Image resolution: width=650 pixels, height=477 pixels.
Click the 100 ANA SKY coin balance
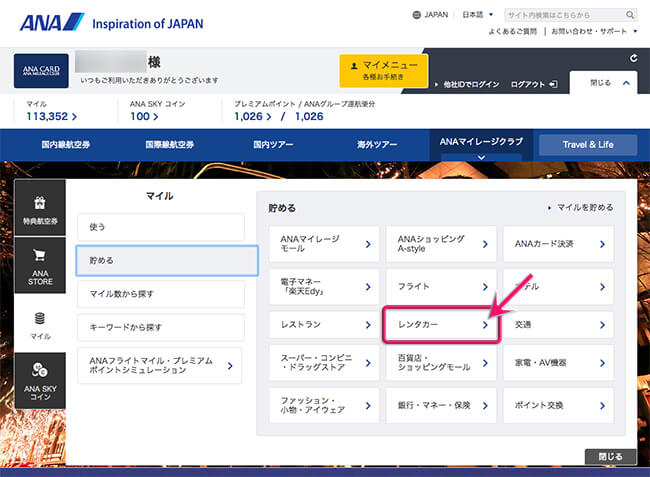[144, 116]
